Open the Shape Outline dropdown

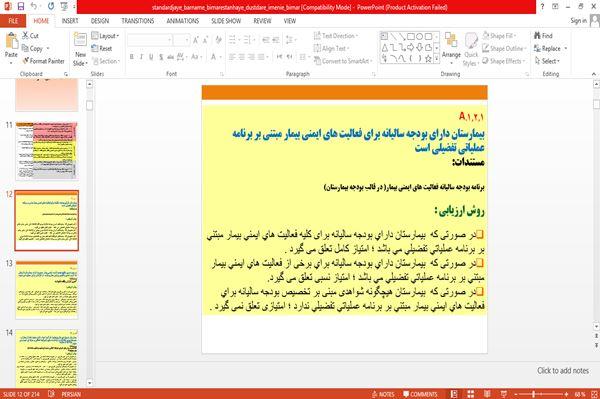pyautogui.click(x=504, y=48)
